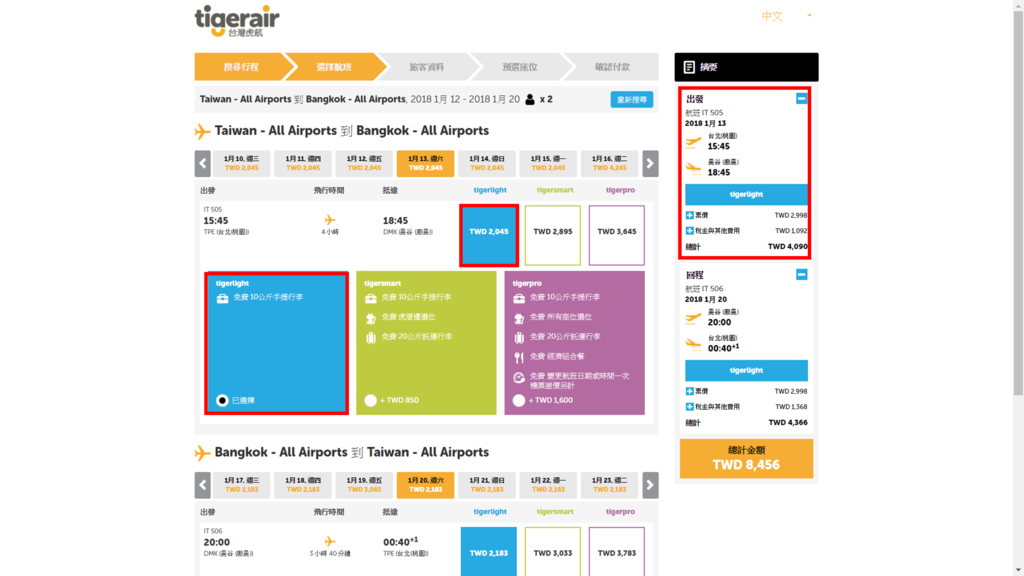Viewport: 1024px width, 576px height.
Task: Click the 總計金額 TWD 8,456 total box
Action: point(746,458)
